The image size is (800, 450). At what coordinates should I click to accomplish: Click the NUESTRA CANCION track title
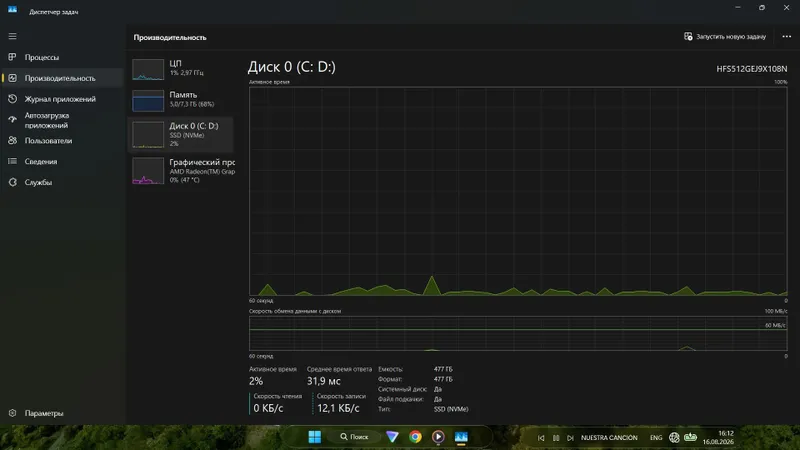click(x=609, y=438)
